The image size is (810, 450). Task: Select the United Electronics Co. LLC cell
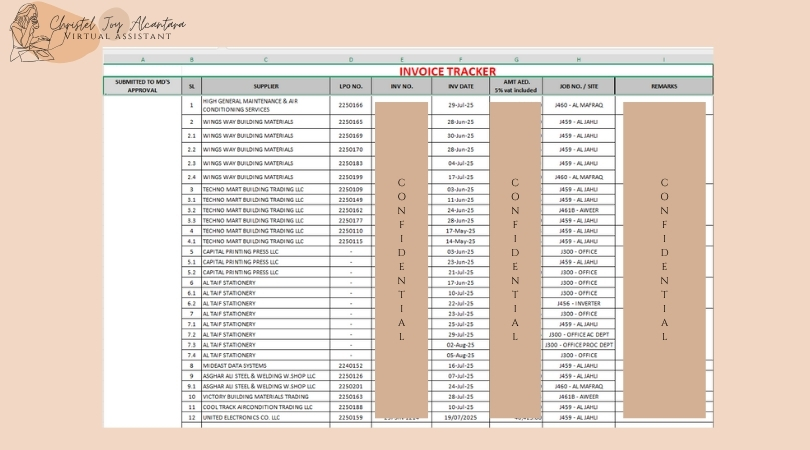[x=266, y=417]
